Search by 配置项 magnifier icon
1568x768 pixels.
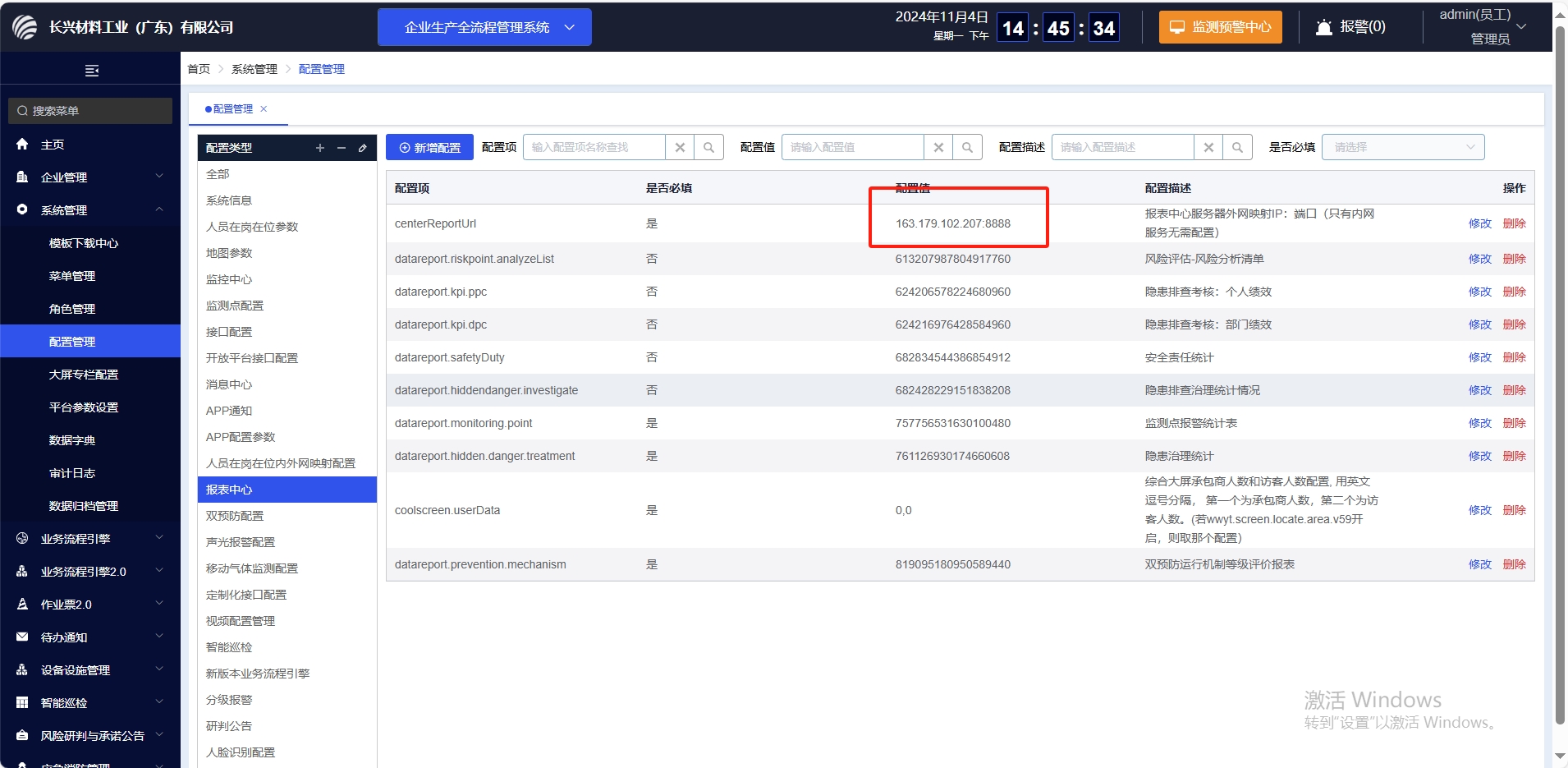pyautogui.click(x=709, y=148)
